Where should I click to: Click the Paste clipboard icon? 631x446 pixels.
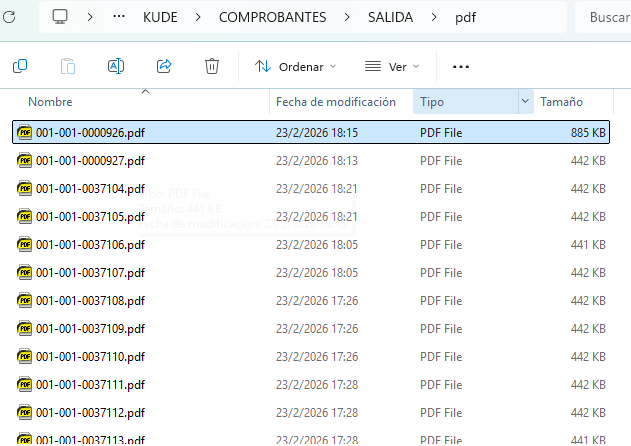coord(68,66)
